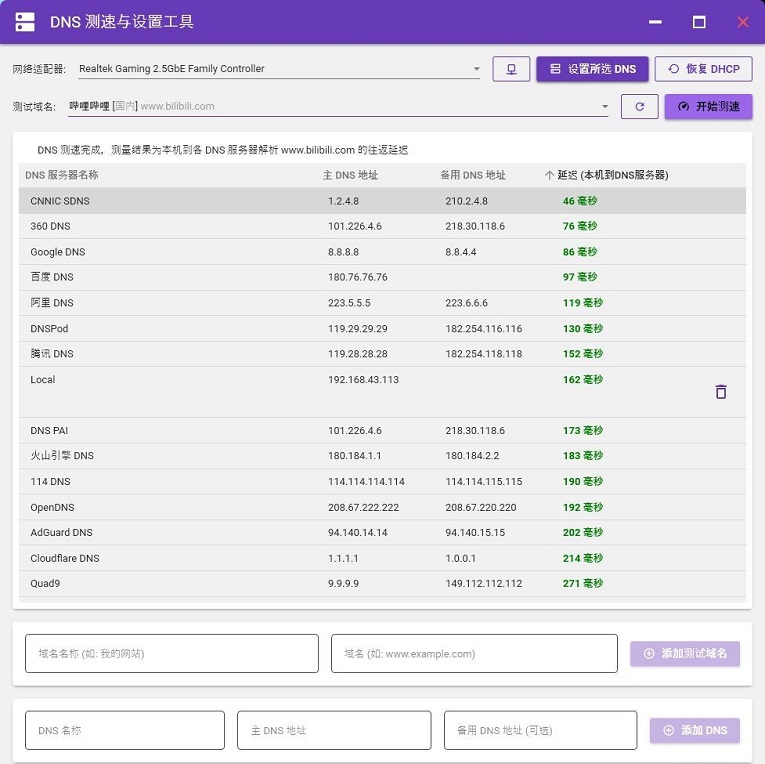The width and height of the screenshot is (765, 764).
Task: Click 设置所选 DNS button
Action: click(x=592, y=69)
